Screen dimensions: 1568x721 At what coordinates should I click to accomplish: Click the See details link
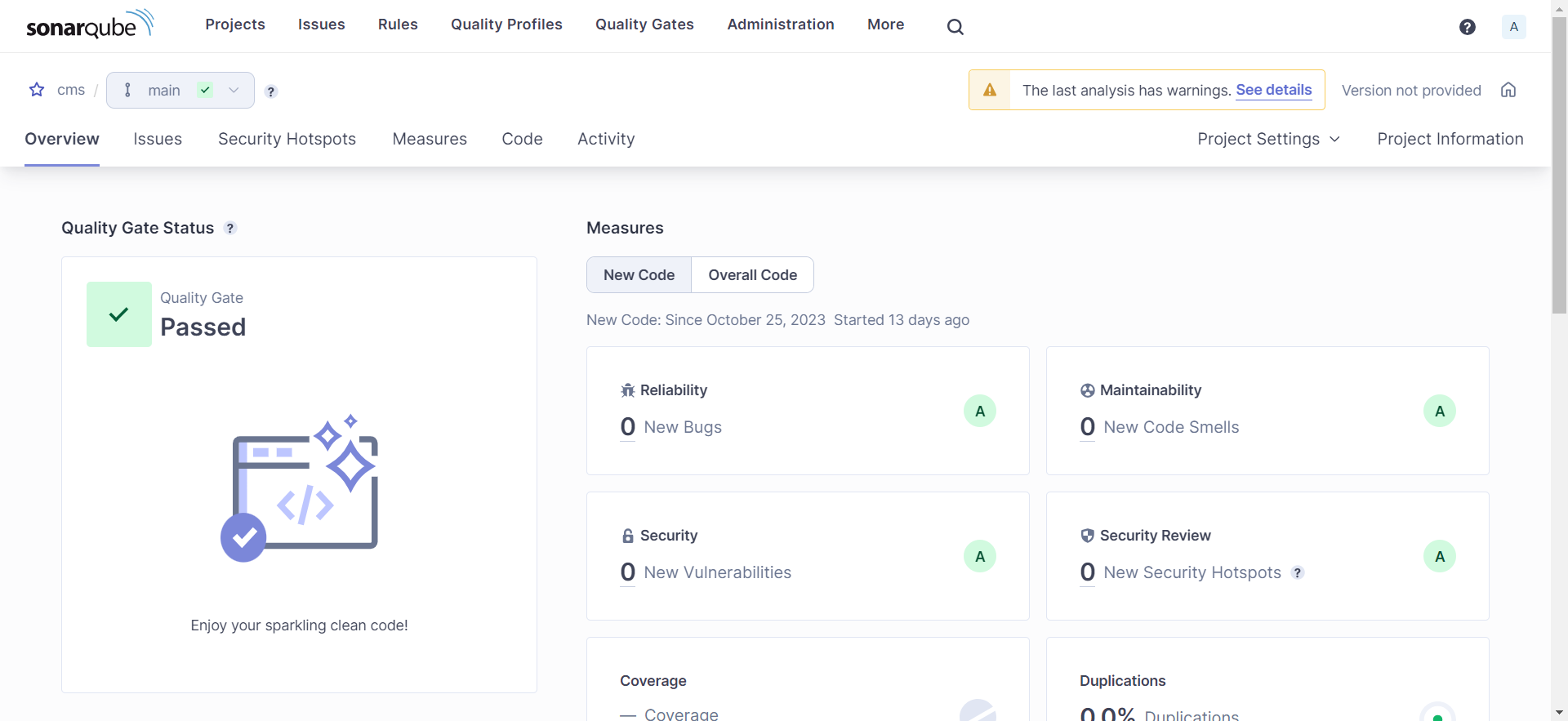pos(1273,90)
